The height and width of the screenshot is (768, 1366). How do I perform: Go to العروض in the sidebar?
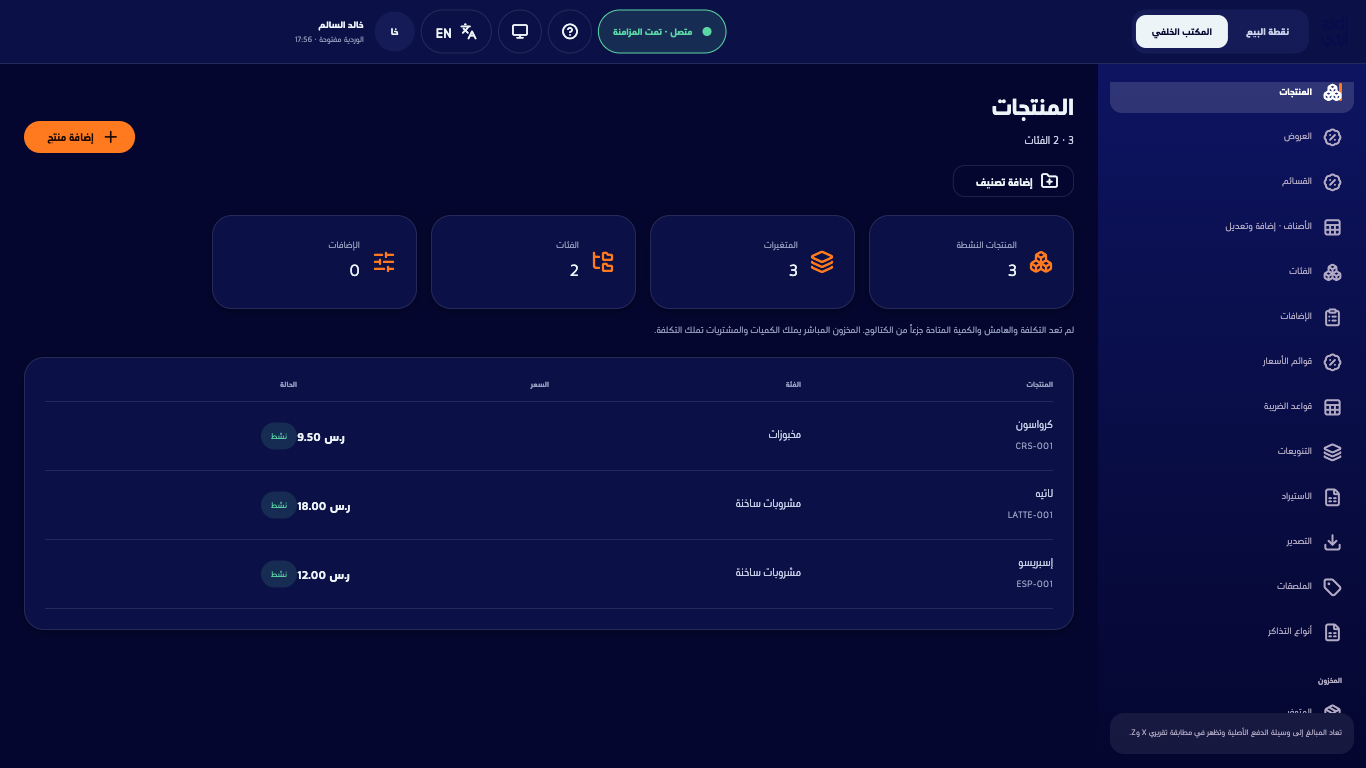point(1232,137)
